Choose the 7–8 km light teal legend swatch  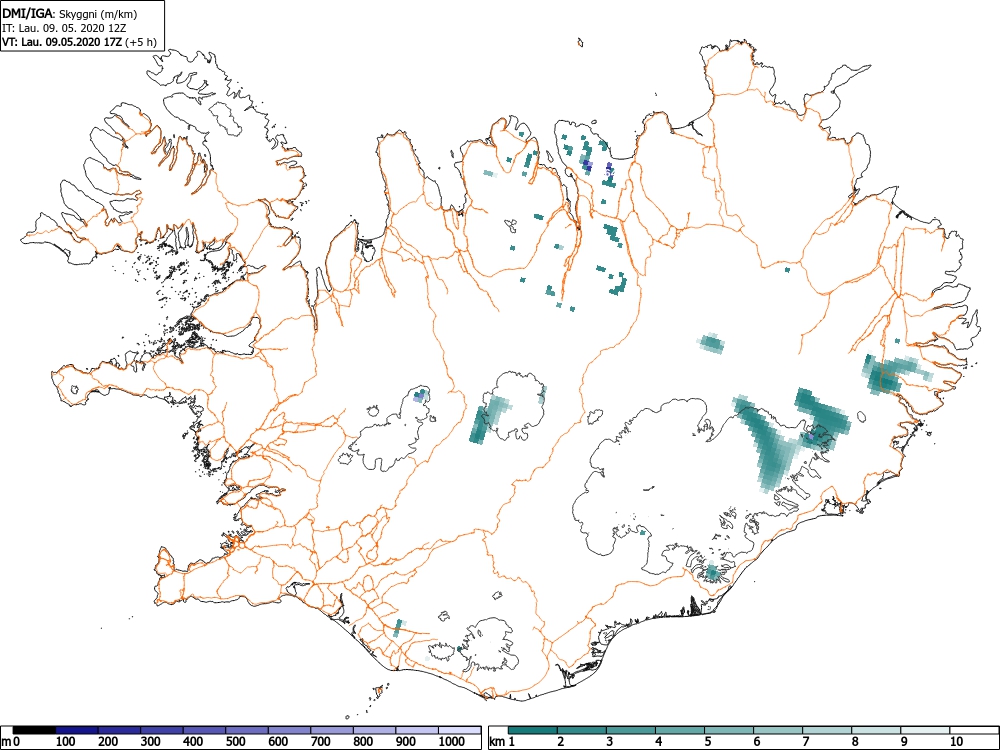827,730
